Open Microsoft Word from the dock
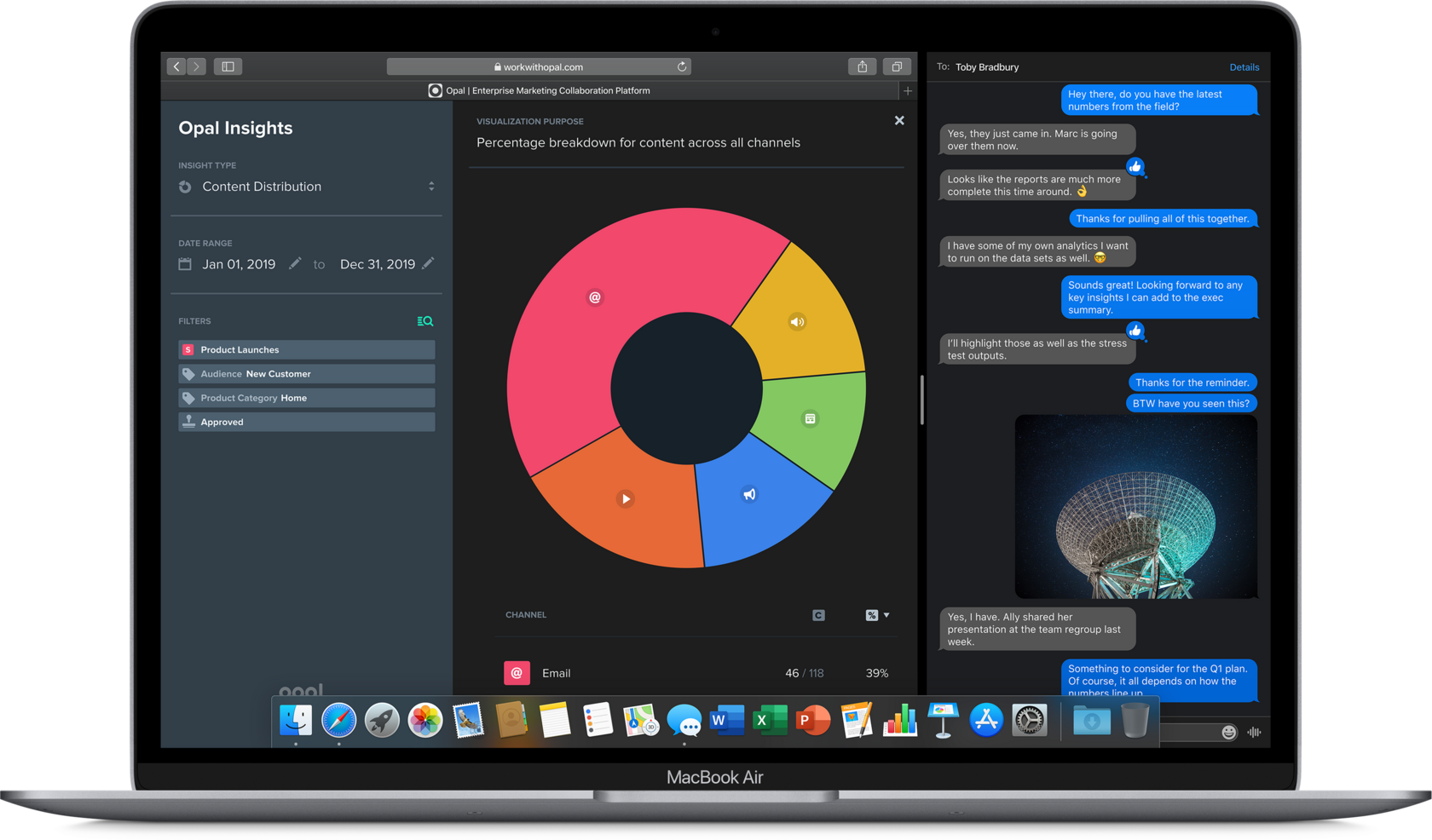1432x840 pixels. 727,721
